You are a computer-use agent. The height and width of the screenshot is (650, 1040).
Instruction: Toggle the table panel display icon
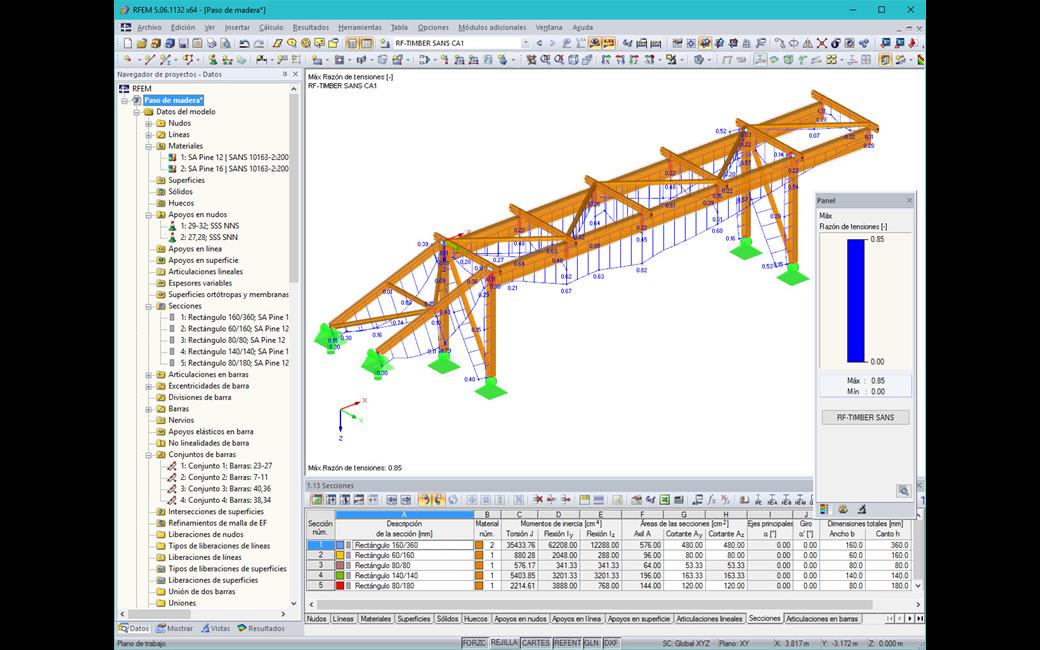[366, 43]
